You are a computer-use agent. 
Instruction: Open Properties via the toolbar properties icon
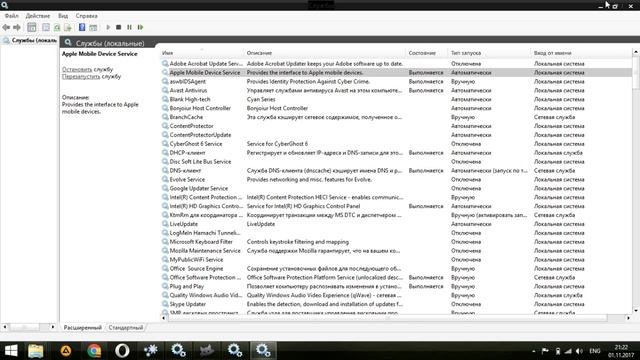[46, 27]
